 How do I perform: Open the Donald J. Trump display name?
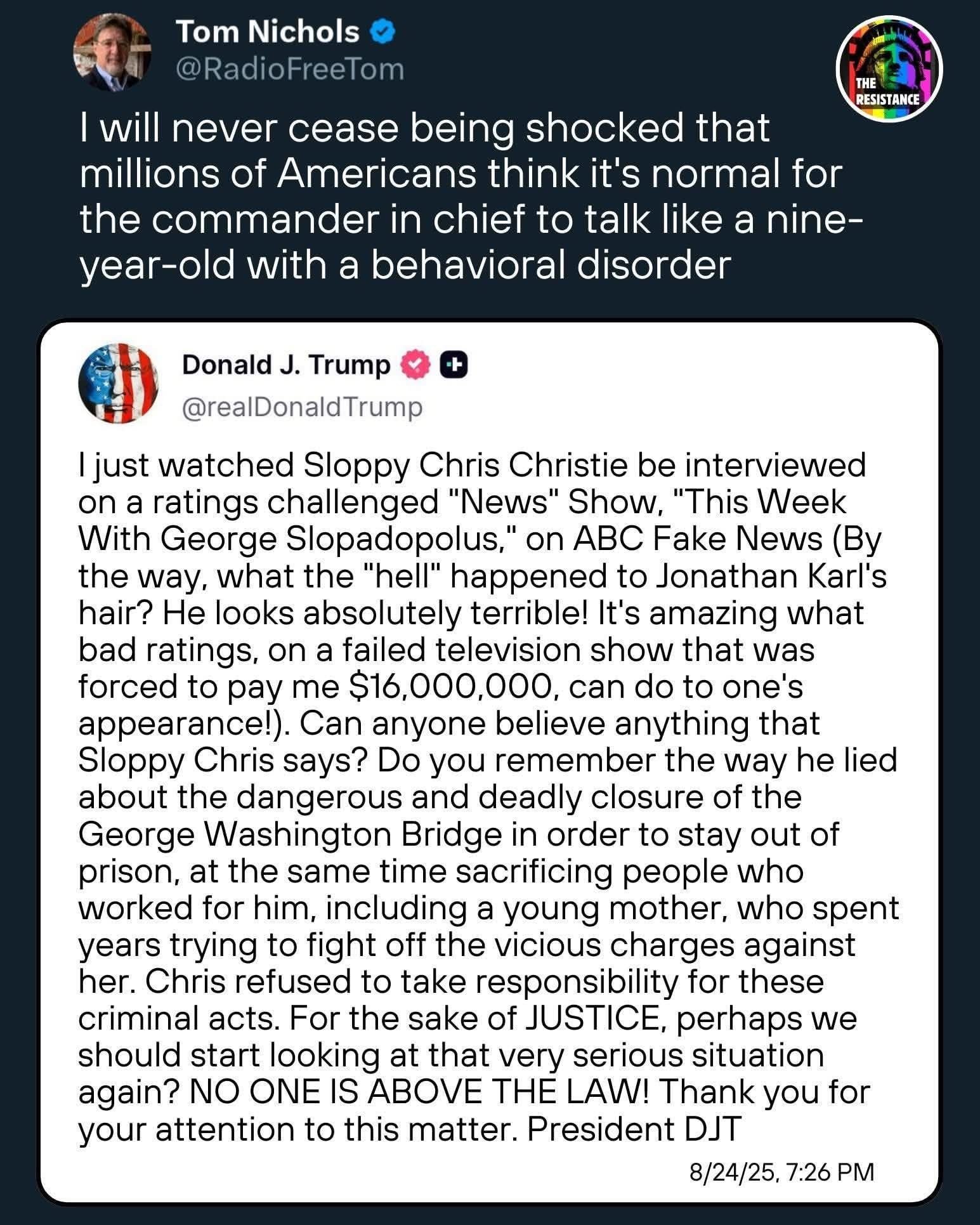285,365
